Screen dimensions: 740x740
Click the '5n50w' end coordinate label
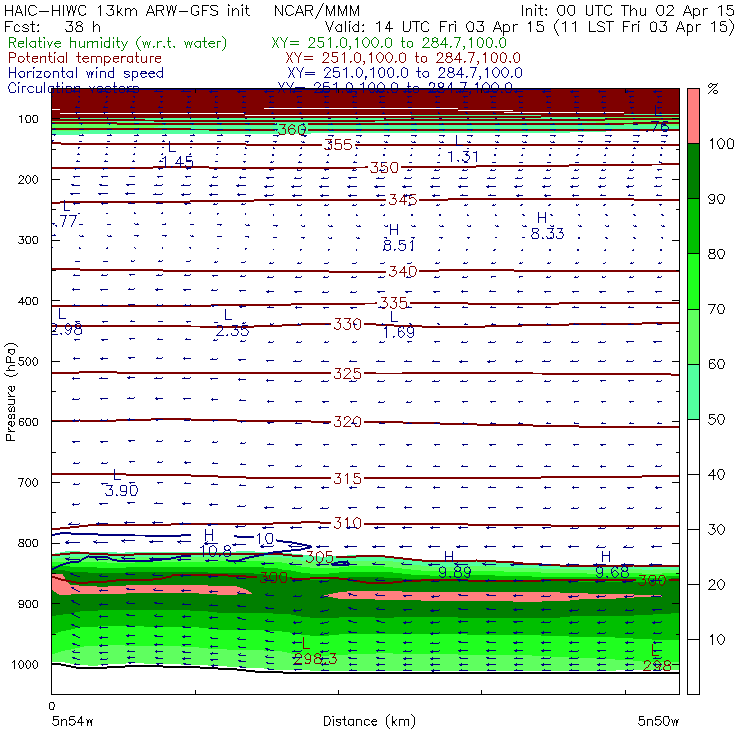tap(658, 721)
